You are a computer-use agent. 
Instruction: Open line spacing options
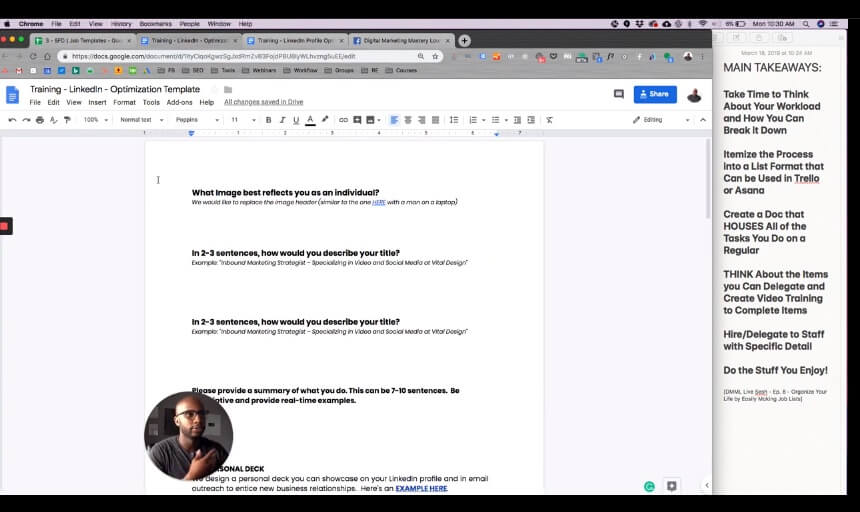454,120
